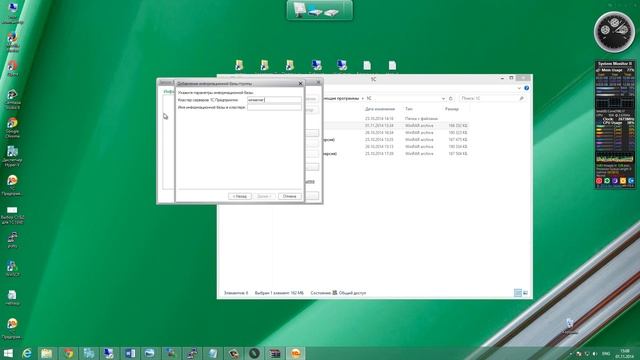Select the WinSCP desktop shortcut
640x360 pixels.
click(12, 268)
